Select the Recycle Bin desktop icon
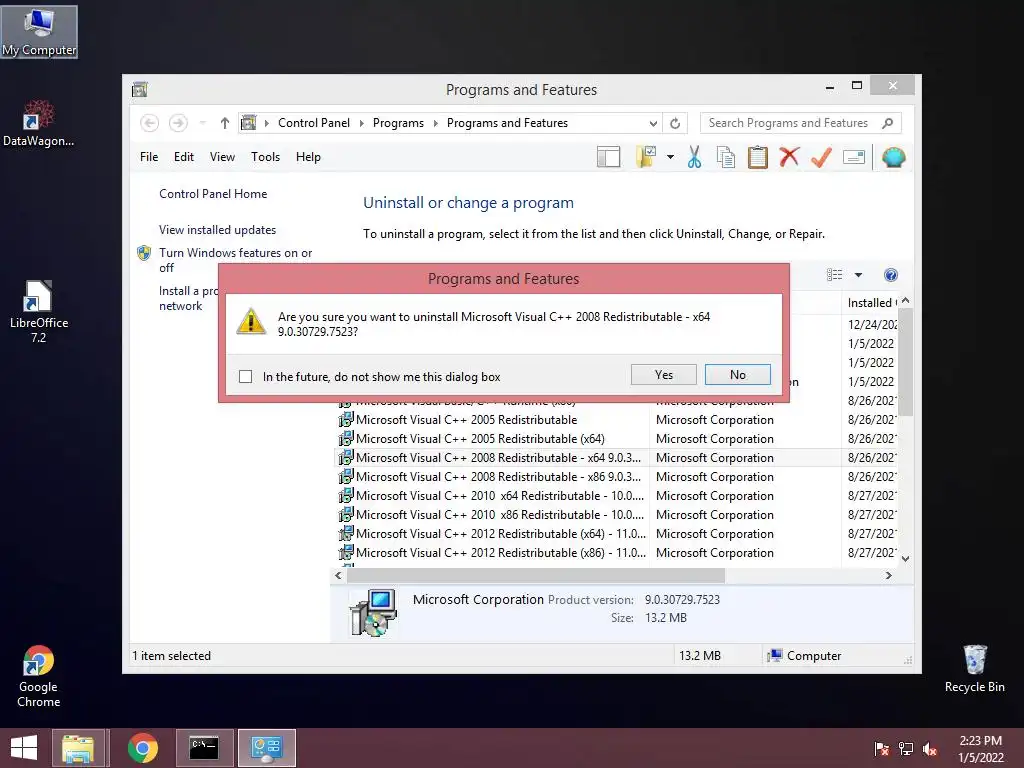Viewport: 1024px width, 768px height. point(974,669)
